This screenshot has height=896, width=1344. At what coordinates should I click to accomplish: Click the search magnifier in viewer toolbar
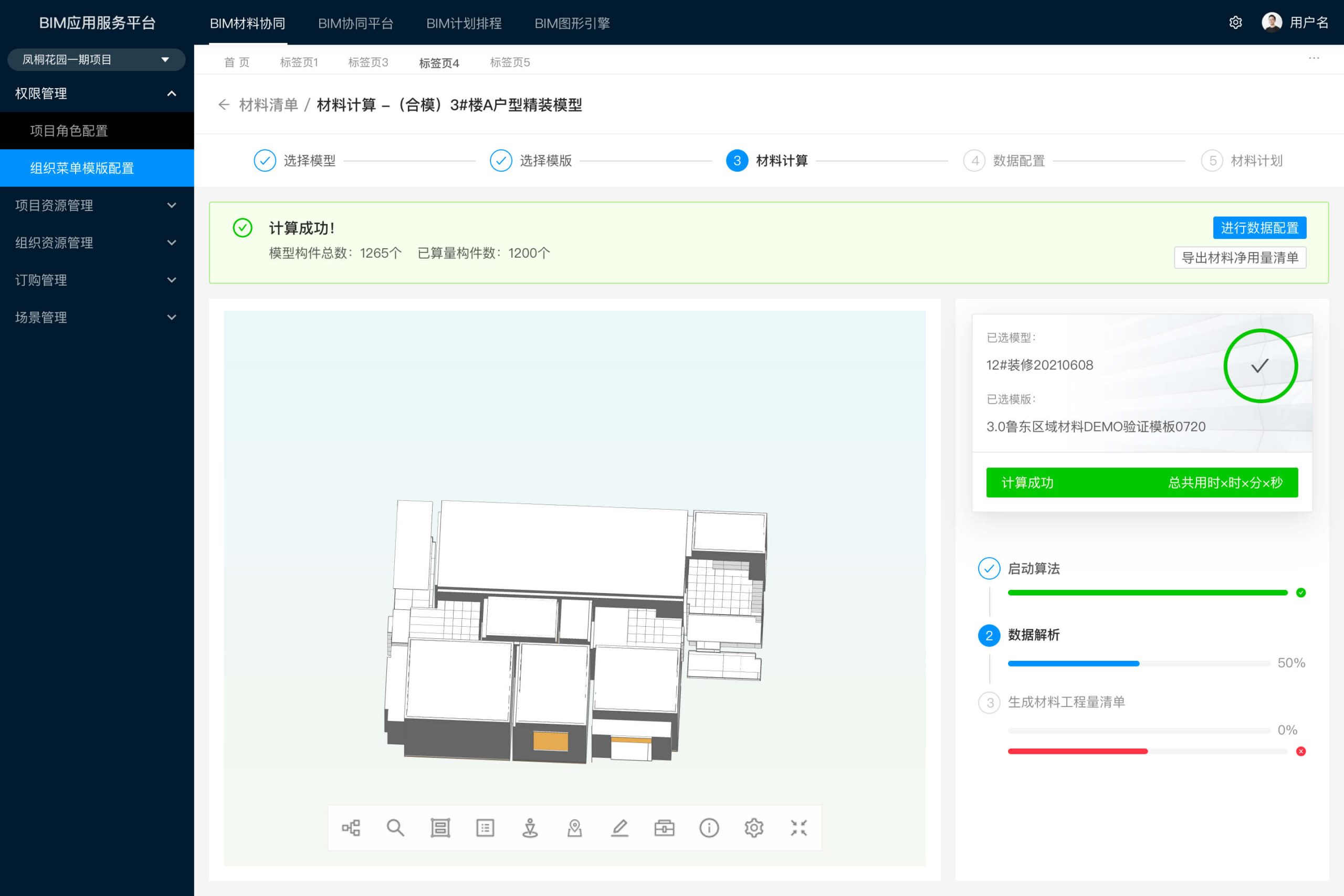pos(395,827)
